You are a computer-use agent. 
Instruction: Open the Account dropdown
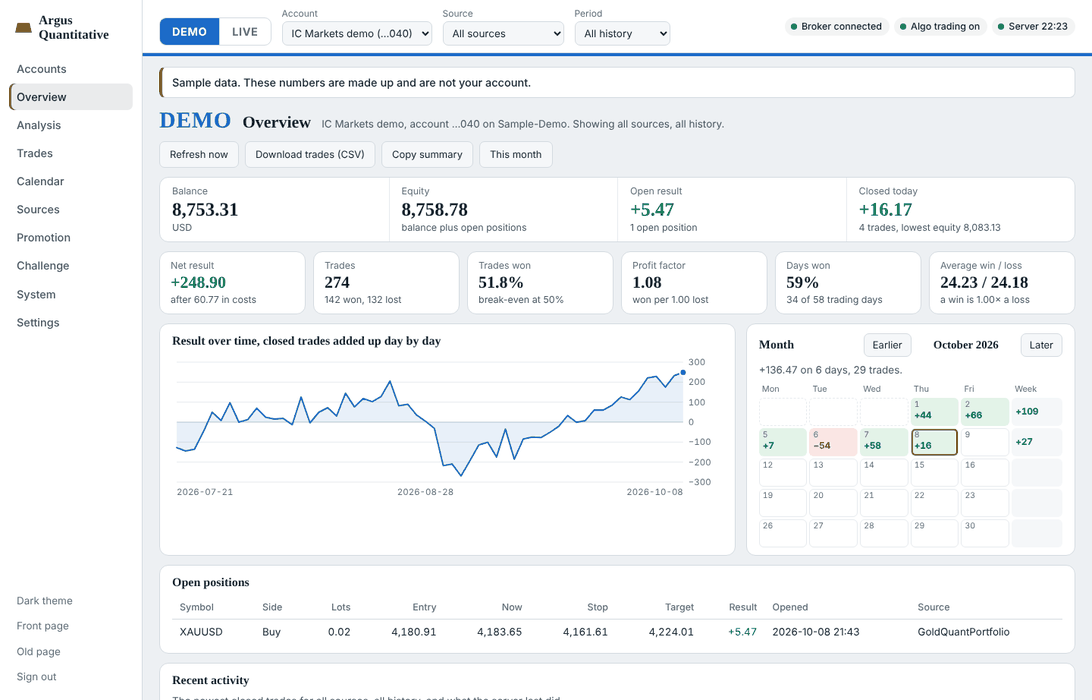click(x=357, y=33)
